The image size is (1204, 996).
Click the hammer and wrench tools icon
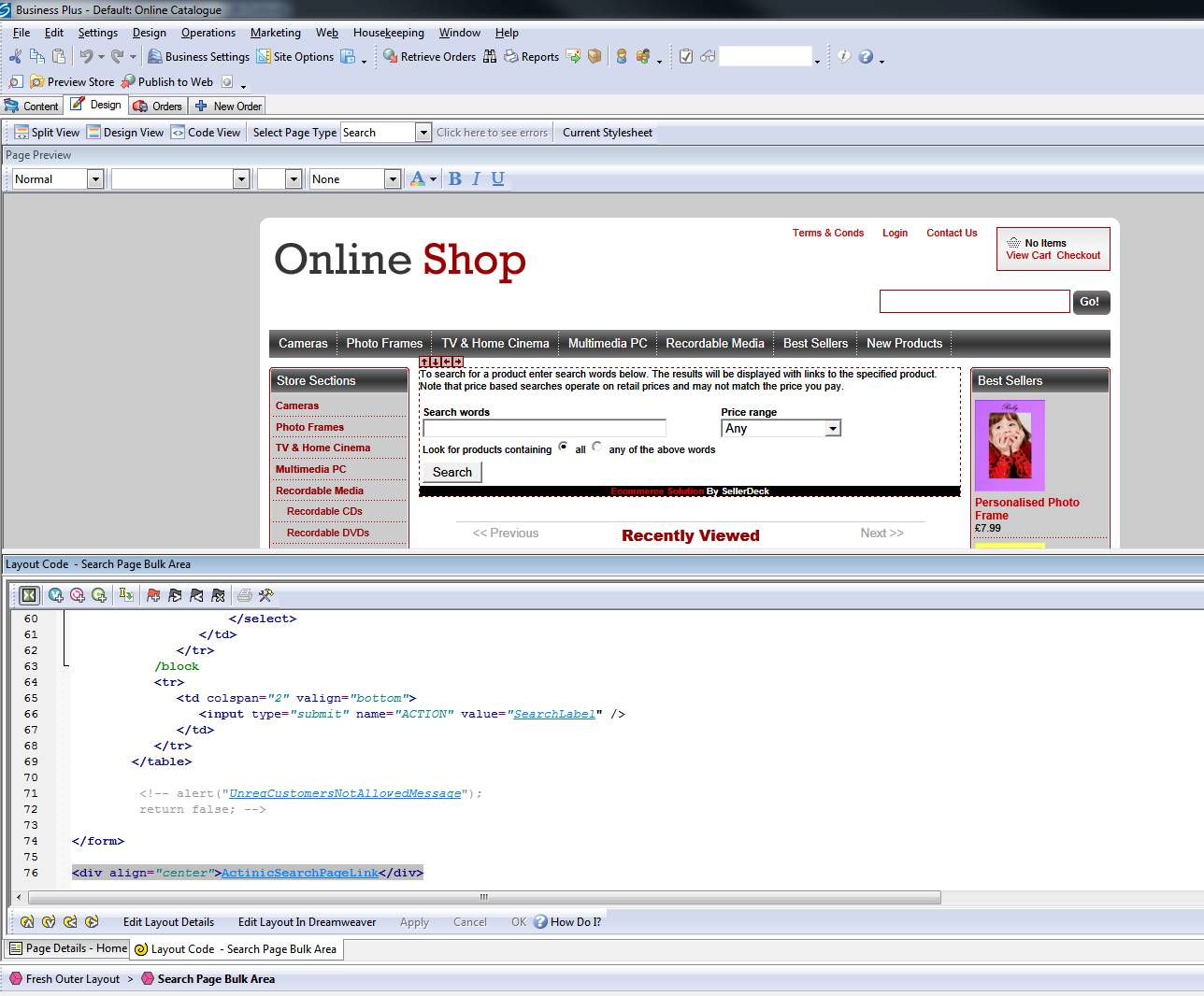pyautogui.click(x=265, y=595)
